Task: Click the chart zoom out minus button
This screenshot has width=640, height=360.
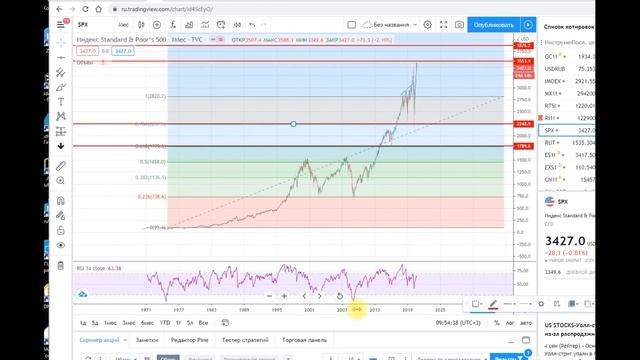Action: [269, 296]
